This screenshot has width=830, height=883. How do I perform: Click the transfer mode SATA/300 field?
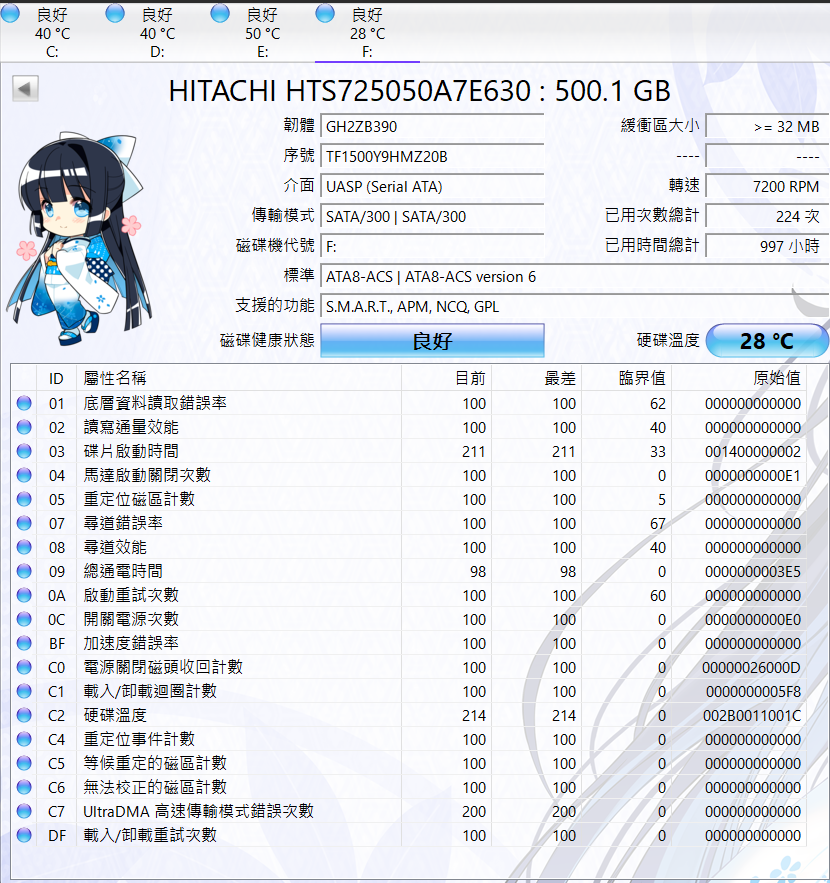click(432, 216)
